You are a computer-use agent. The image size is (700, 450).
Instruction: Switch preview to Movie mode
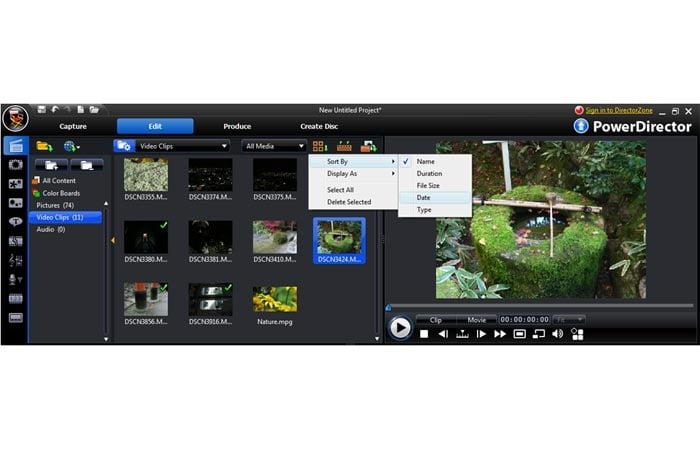pos(476,320)
